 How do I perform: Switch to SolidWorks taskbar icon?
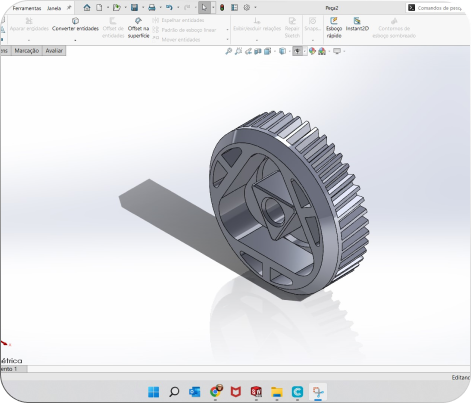(x=256, y=392)
